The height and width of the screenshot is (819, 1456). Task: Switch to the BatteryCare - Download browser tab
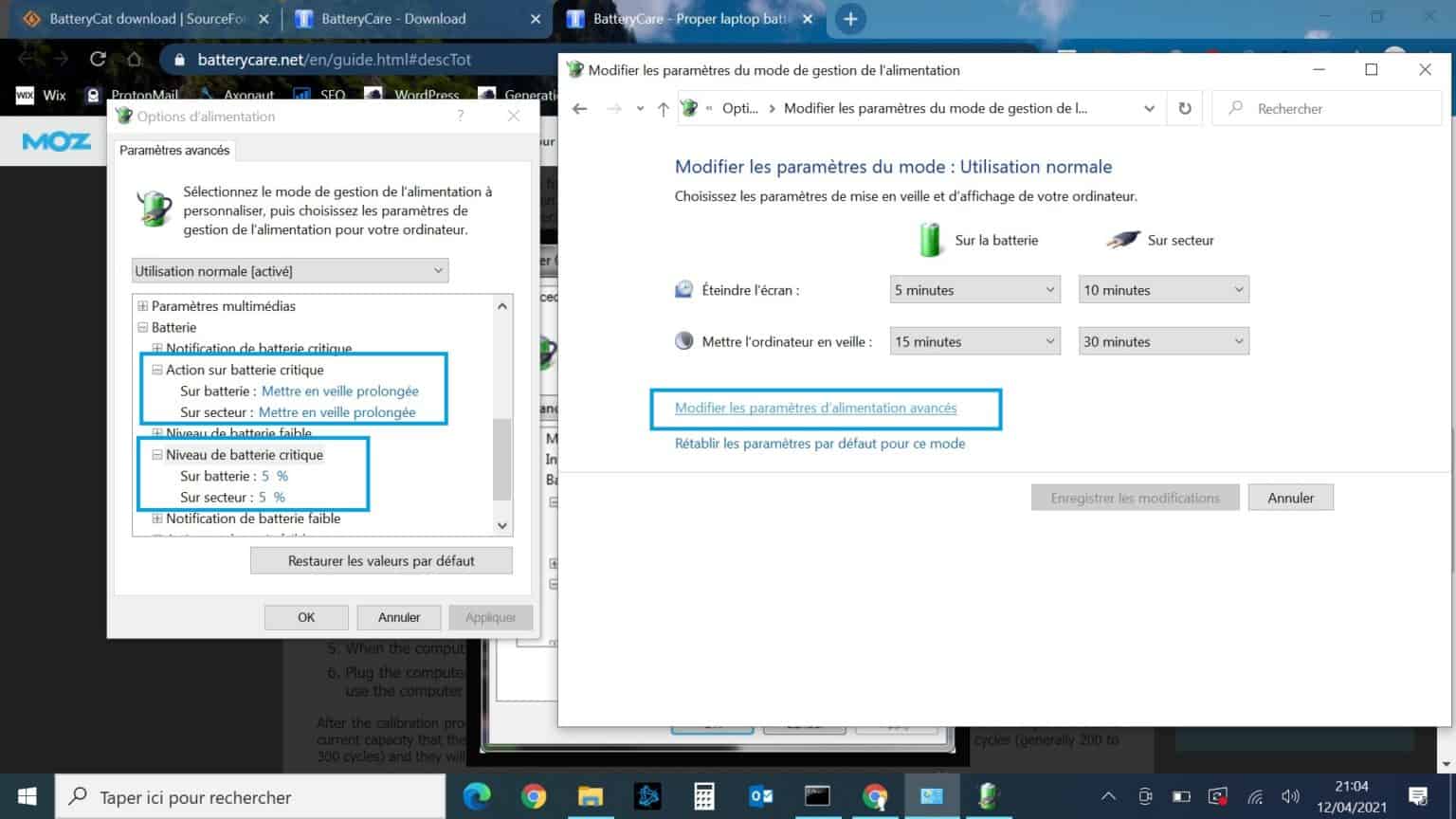(417, 19)
